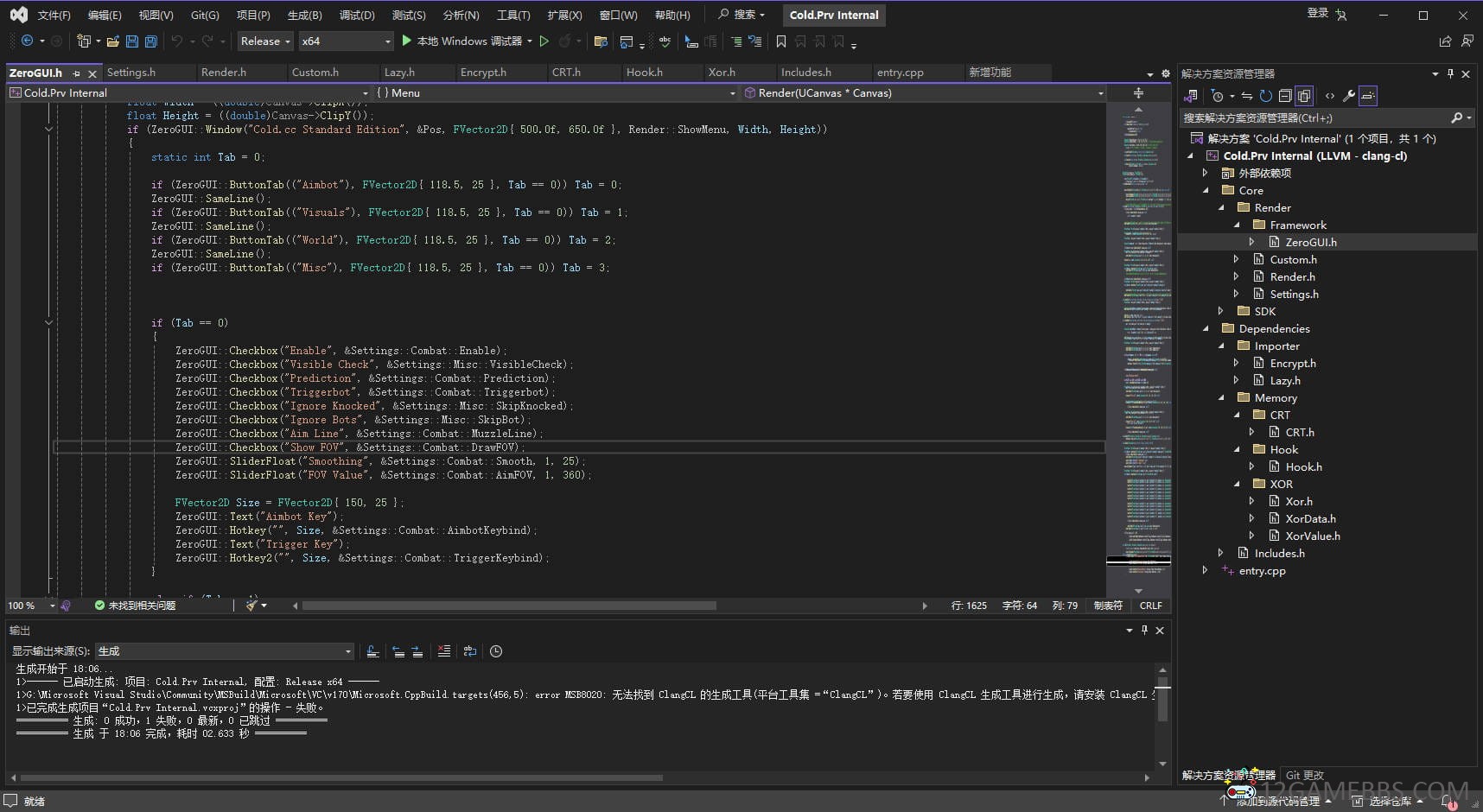The height and width of the screenshot is (812, 1483).
Task: Open the Menu scope dropdown in navigation bar
Action: (x=556, y=92)
